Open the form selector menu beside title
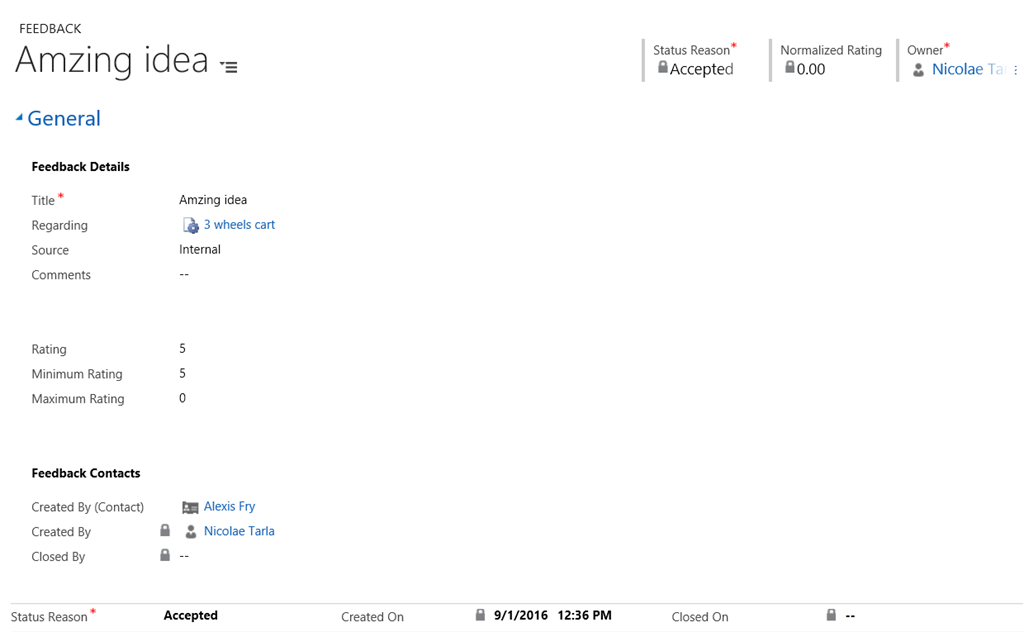The height and width of the screenshot is (632, 1024). coord(229,67)
